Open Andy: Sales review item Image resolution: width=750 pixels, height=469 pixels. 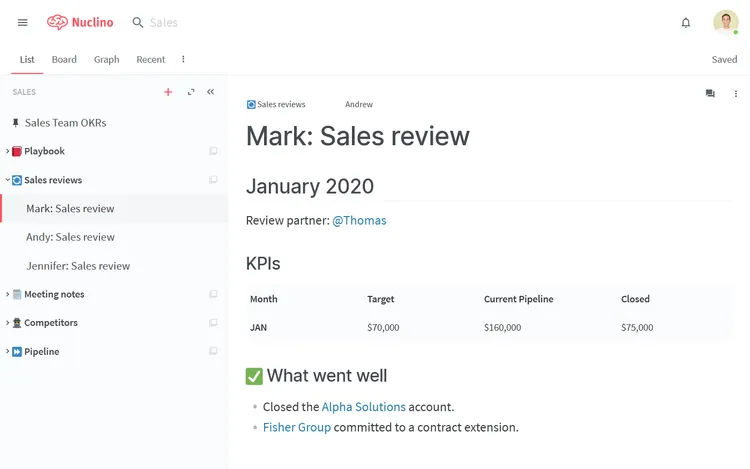(x=70, y=237)
